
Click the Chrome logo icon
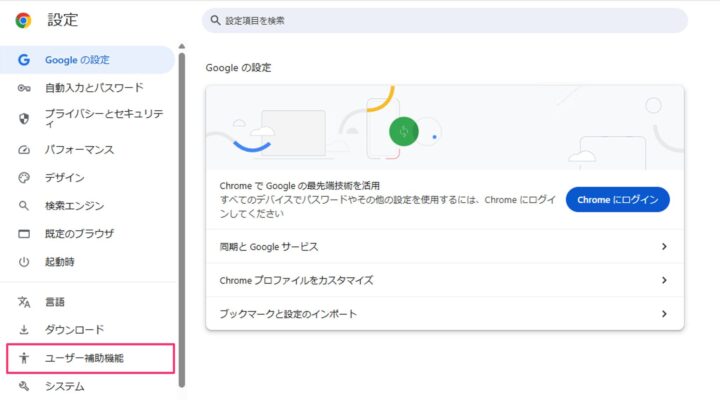[x=23, y=20]
